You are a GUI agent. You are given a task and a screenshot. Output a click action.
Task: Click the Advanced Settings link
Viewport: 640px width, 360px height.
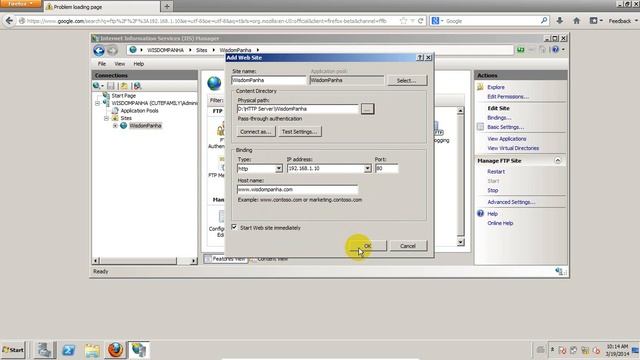point(511,202)
